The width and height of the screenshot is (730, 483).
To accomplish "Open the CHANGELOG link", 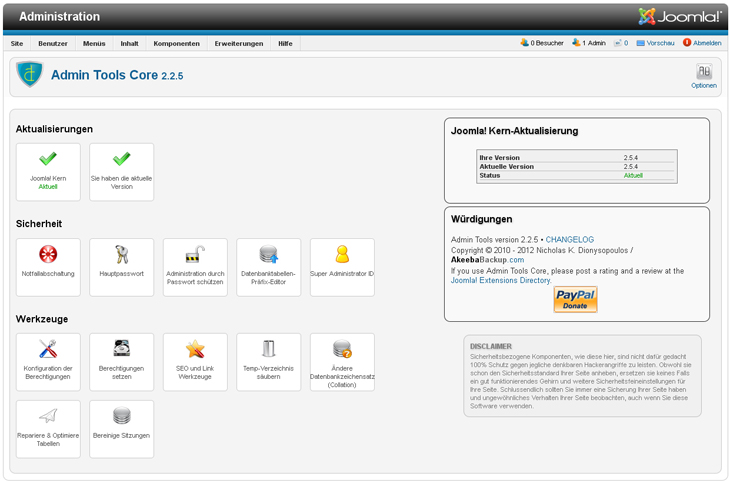I will click(569, 239).
